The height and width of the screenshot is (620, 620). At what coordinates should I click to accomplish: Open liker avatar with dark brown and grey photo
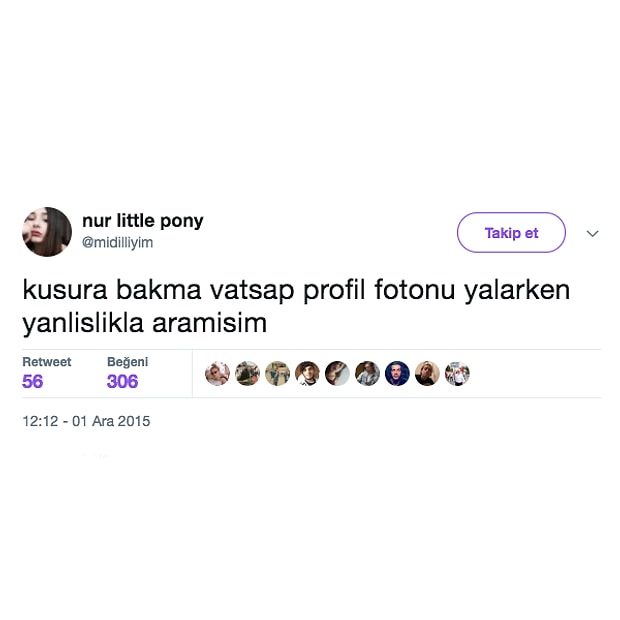[x=337, y=374]
